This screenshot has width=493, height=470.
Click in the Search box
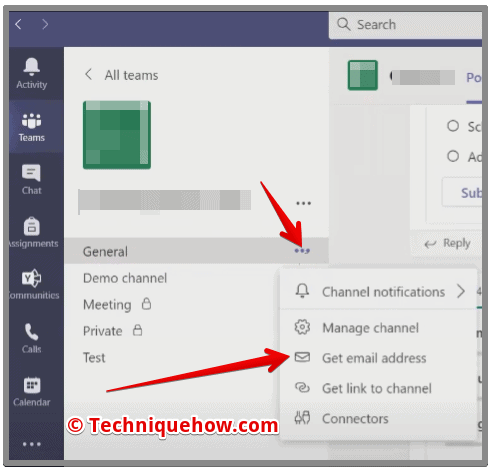click(405, 25)
